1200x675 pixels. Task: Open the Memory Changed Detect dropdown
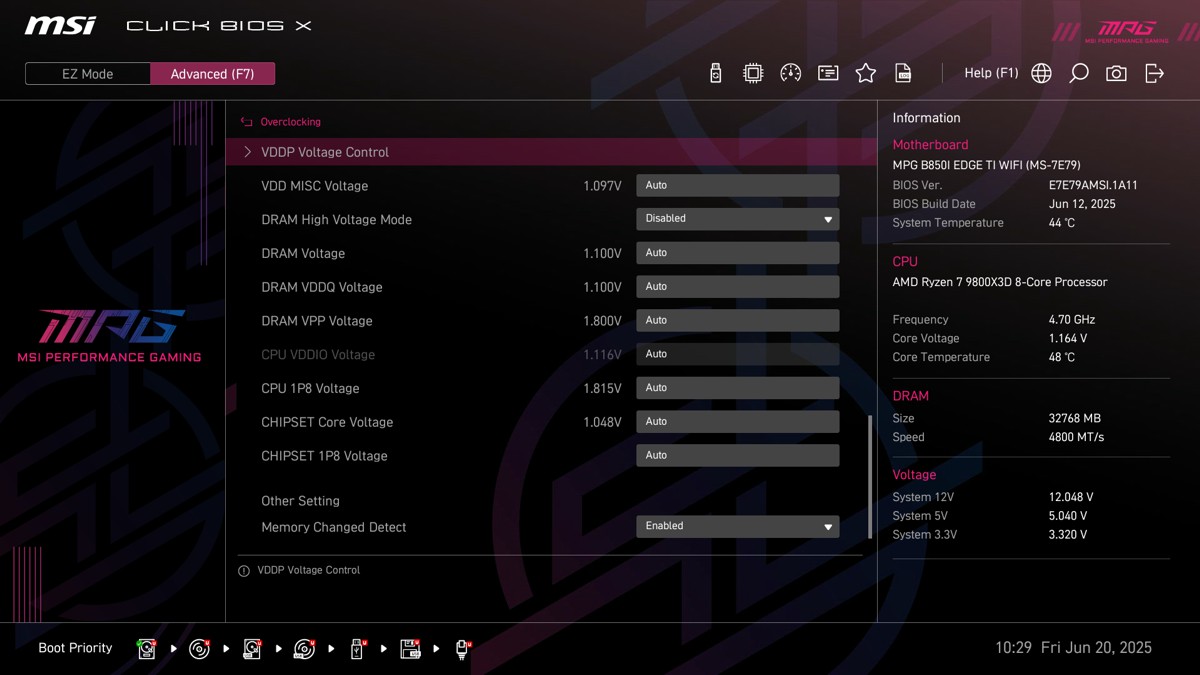738,526
